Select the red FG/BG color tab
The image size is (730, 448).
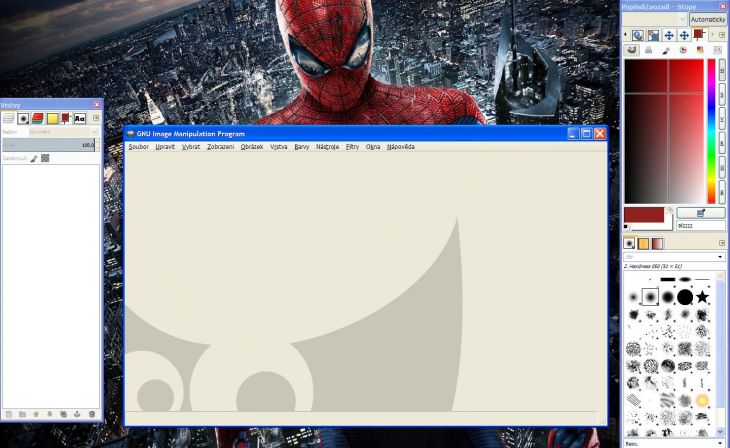tap(698, 34)
